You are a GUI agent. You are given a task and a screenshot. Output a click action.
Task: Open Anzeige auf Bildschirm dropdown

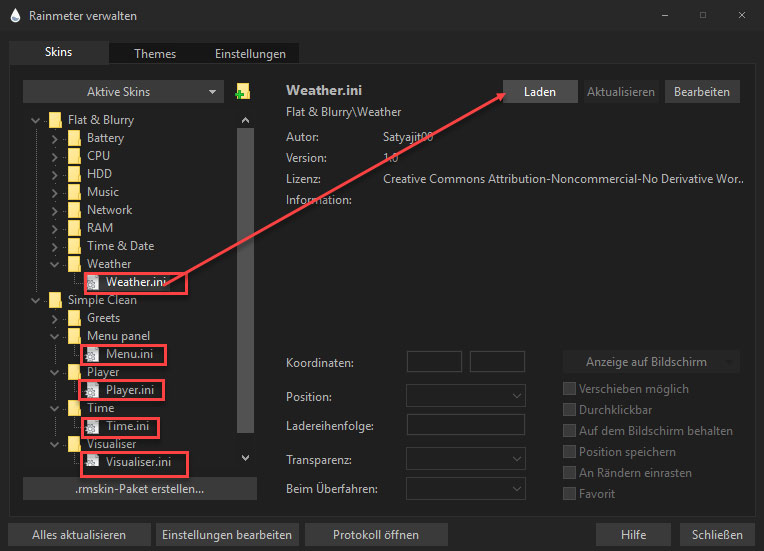651,361
